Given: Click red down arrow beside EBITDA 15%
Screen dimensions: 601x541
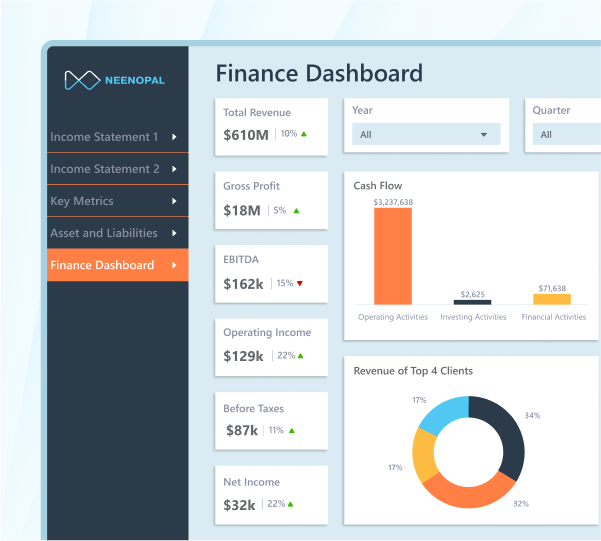Looking at the screenshot, I should click(300, 283).
